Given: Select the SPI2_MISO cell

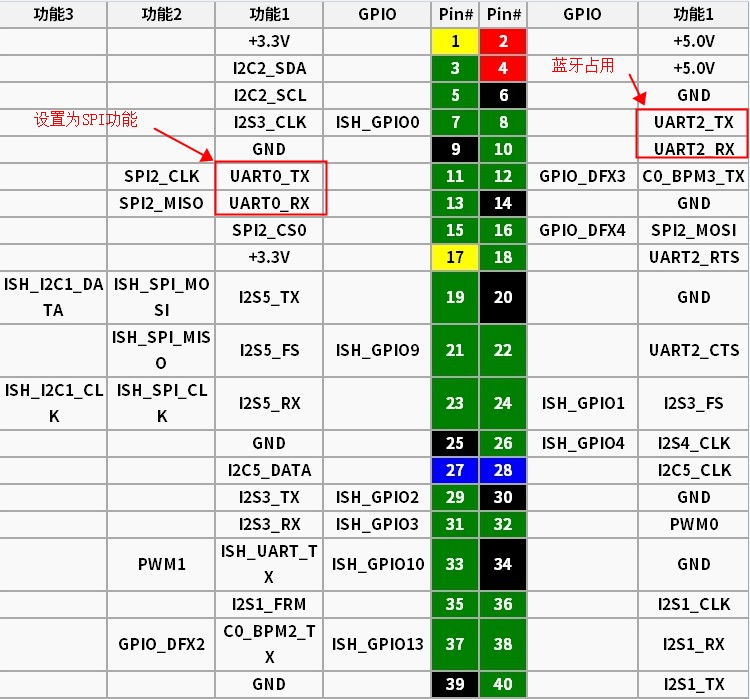Looking at the screenshot, I should coord(161,203).
